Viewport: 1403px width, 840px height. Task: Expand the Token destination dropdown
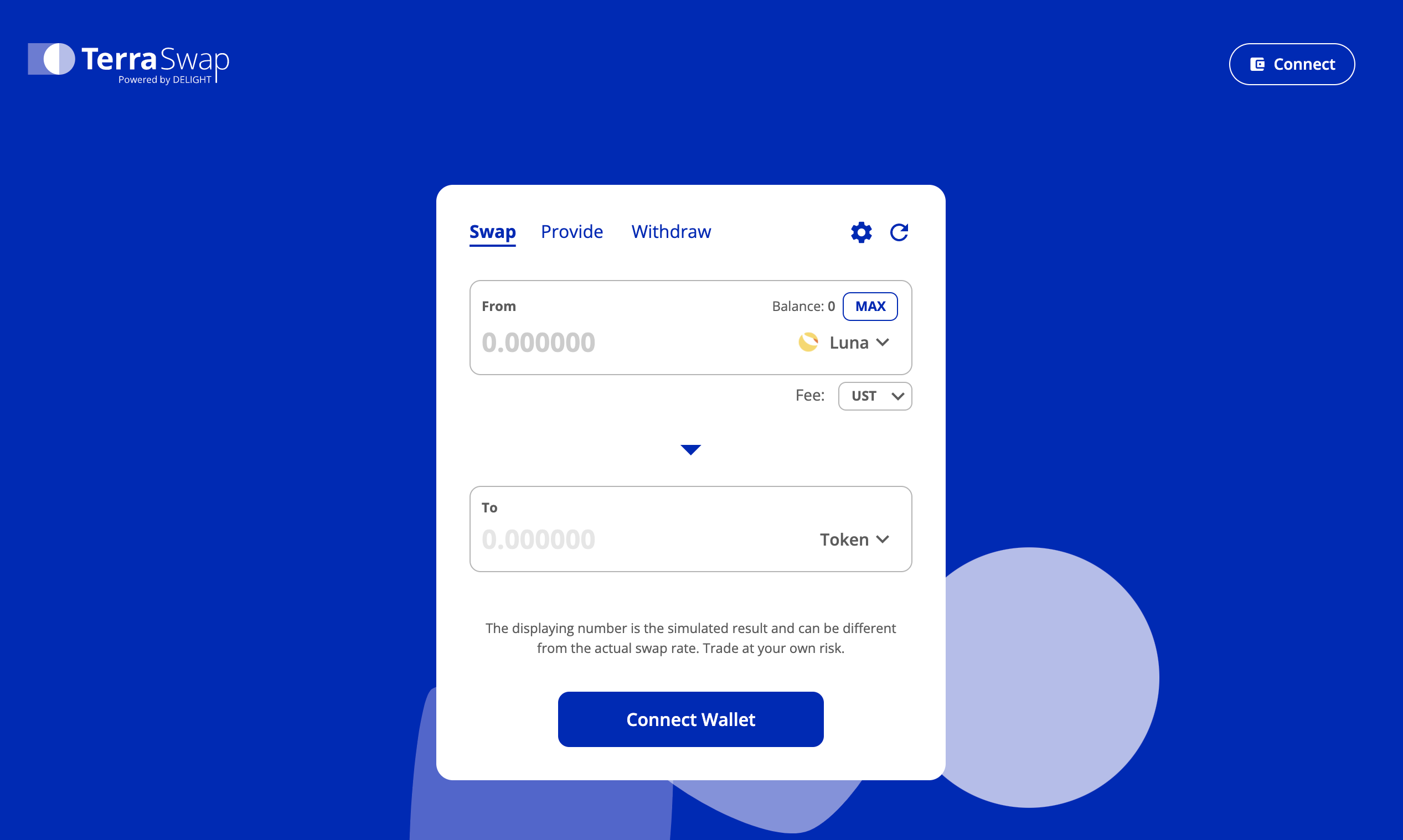(852, 538)
